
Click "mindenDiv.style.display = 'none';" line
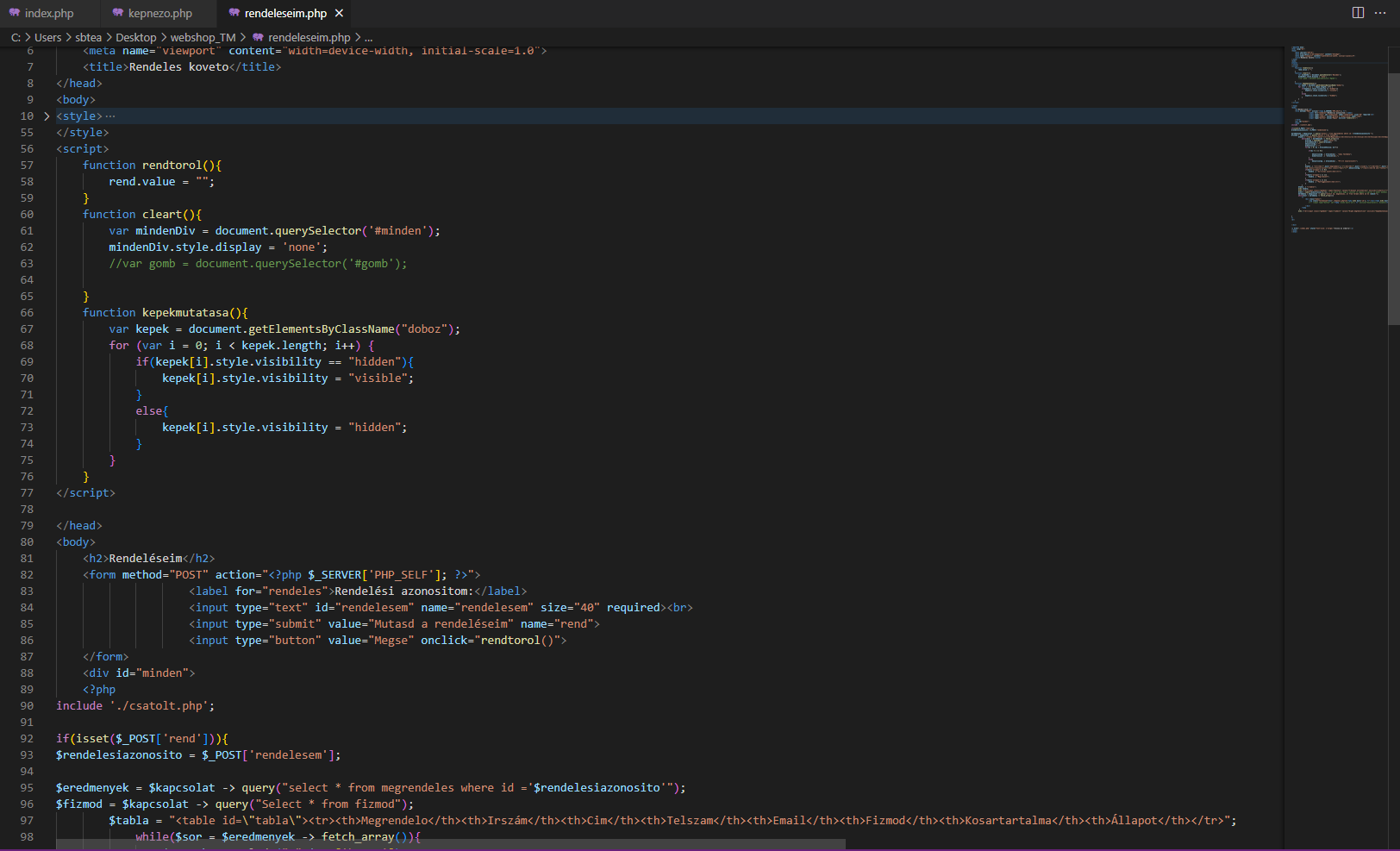click(218, 247)
